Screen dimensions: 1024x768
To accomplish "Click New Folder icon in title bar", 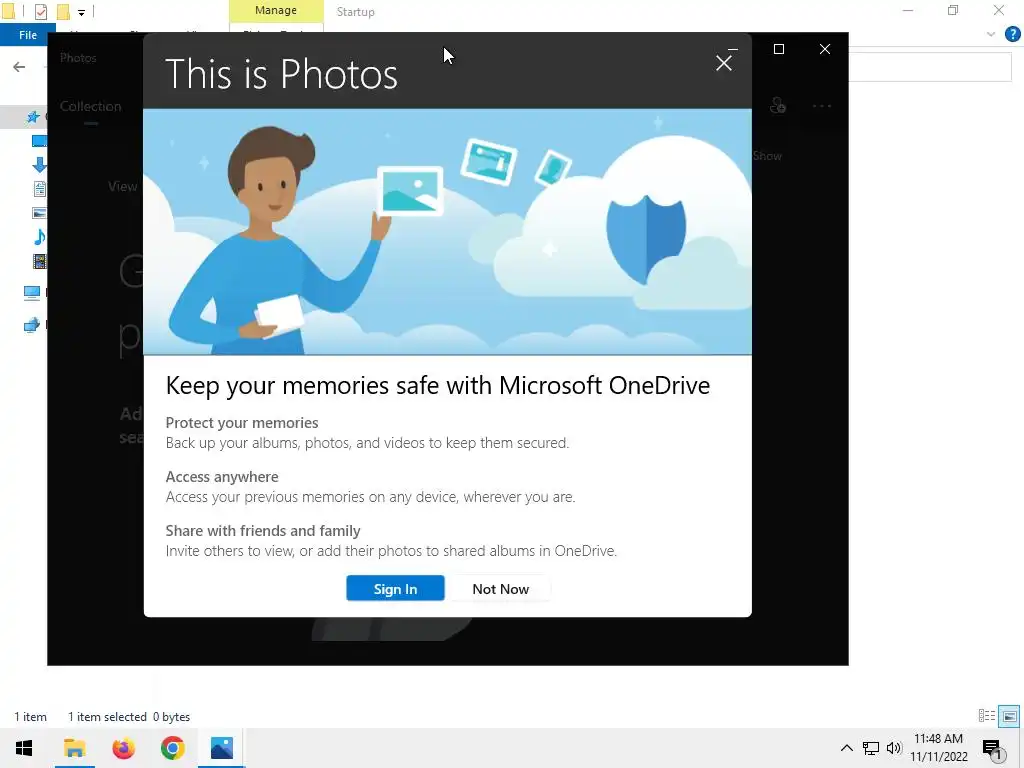I will tap(63, 12).
